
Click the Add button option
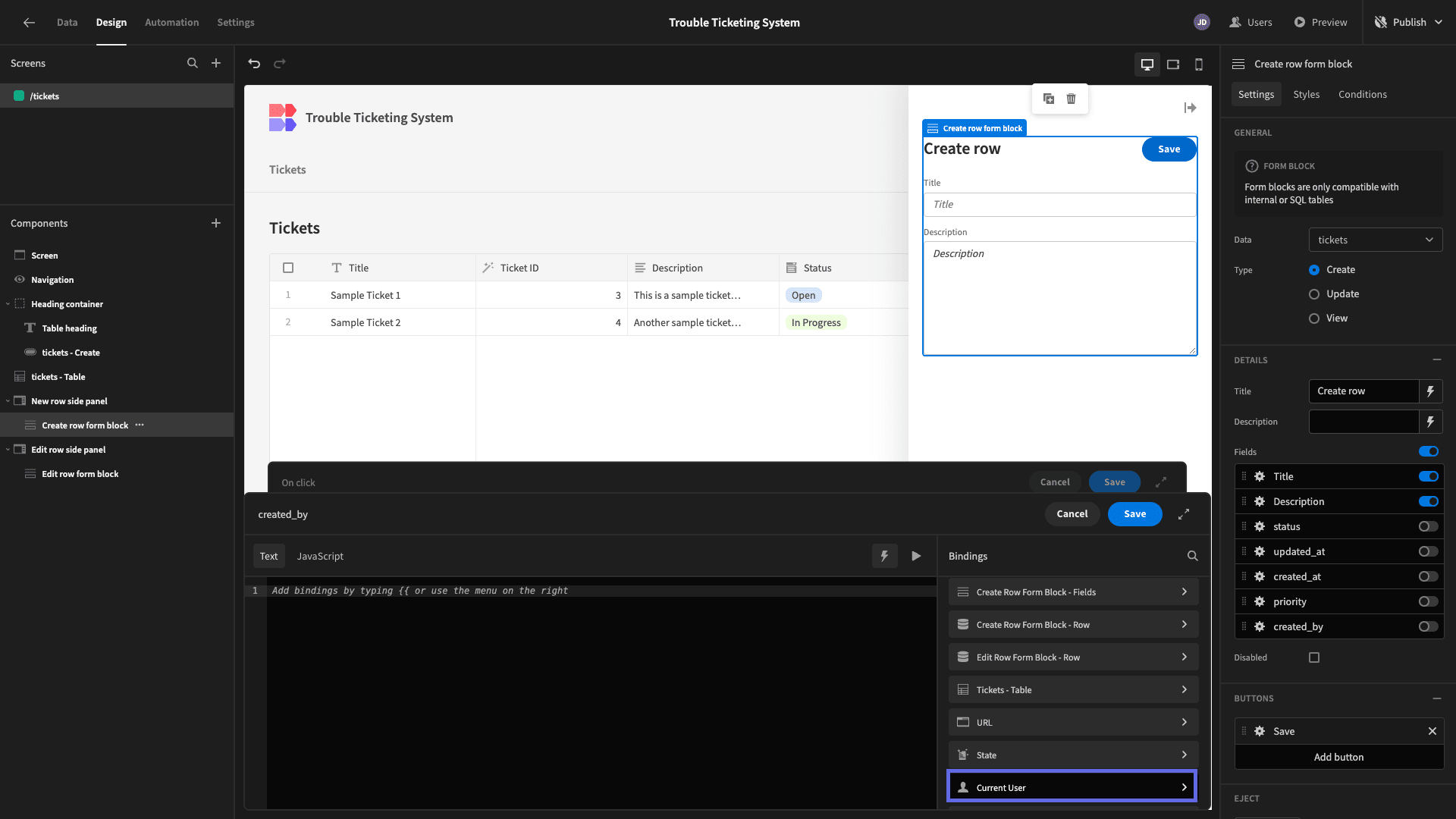click(1338, 757)
